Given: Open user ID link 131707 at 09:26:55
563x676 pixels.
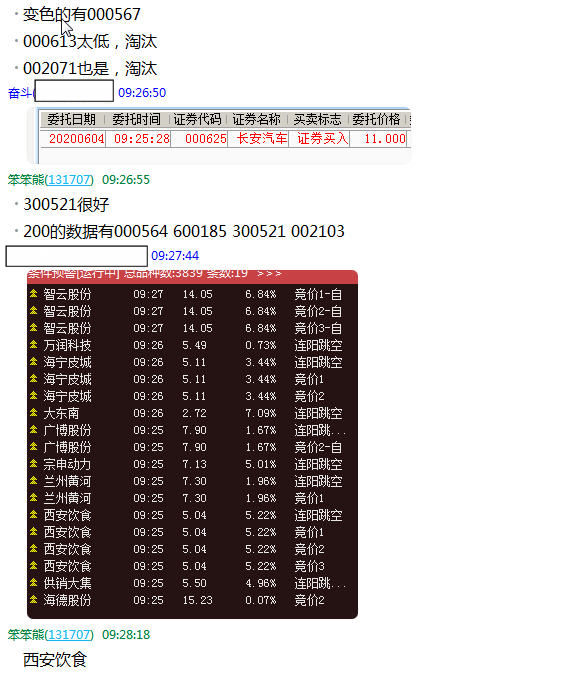Looking at the screenshot, I should (69, 179).
